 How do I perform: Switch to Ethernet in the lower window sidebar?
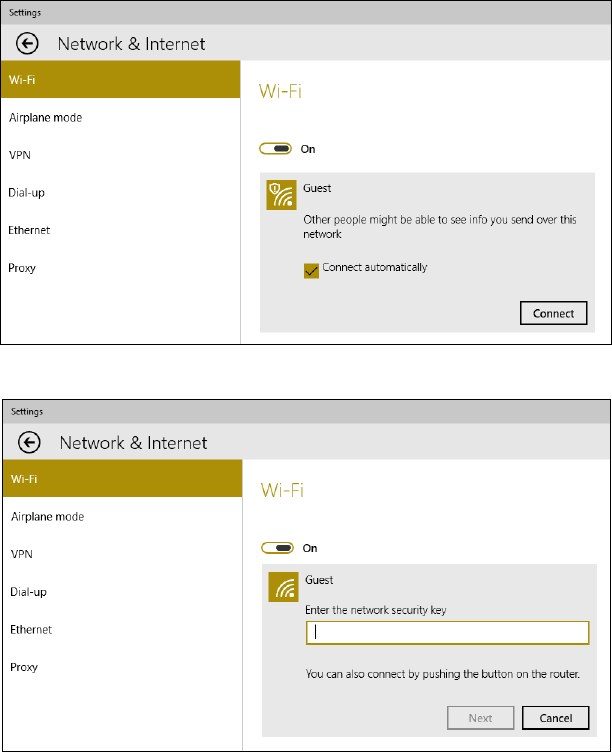(32, 630)
